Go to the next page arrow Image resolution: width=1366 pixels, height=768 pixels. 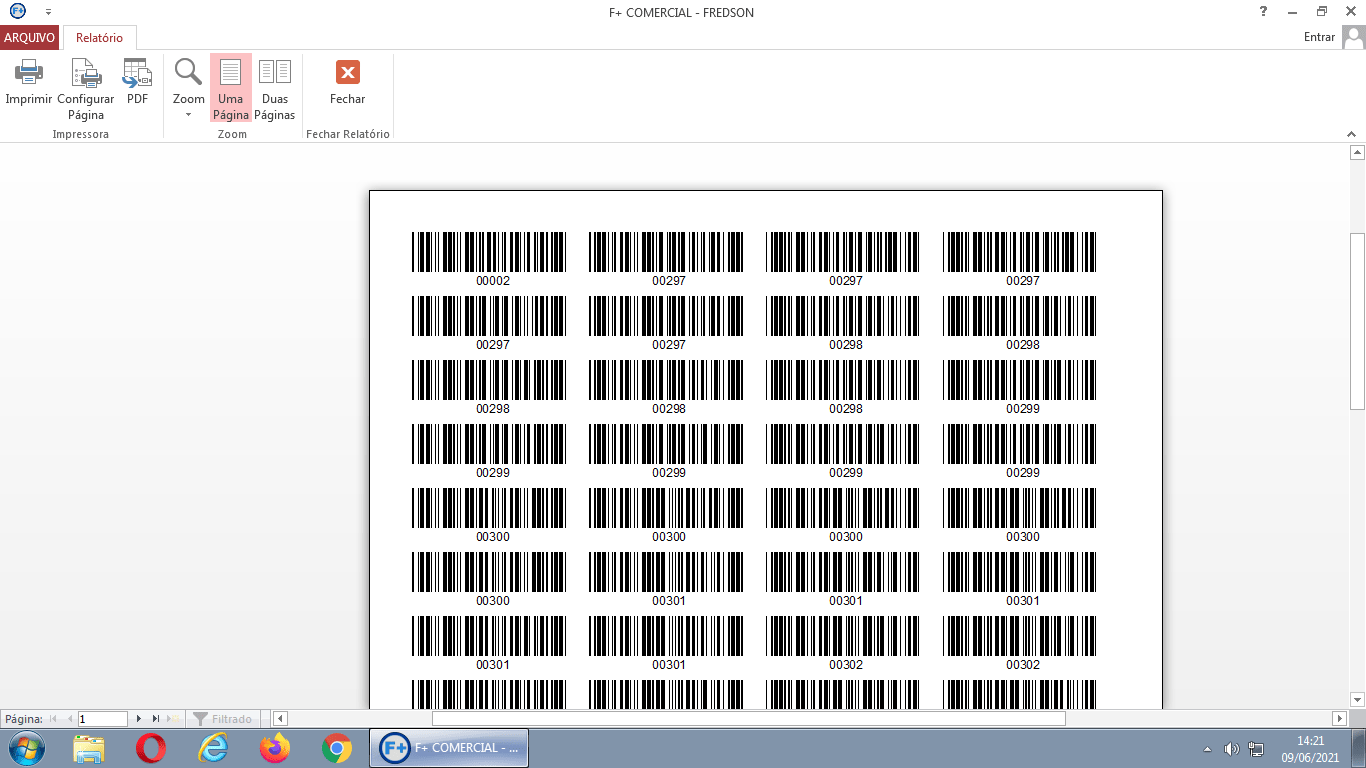tap(139, 719)
